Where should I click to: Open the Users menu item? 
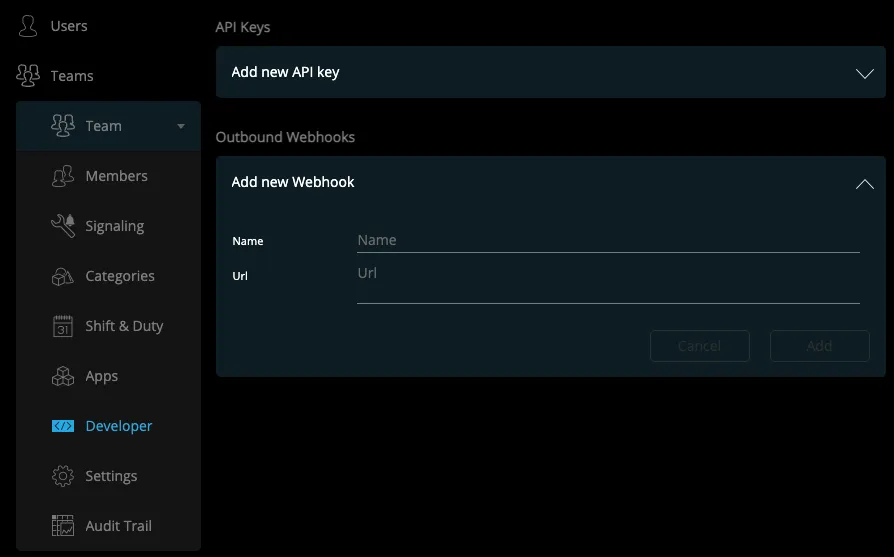pyautogui.click(x=69, y=26)
